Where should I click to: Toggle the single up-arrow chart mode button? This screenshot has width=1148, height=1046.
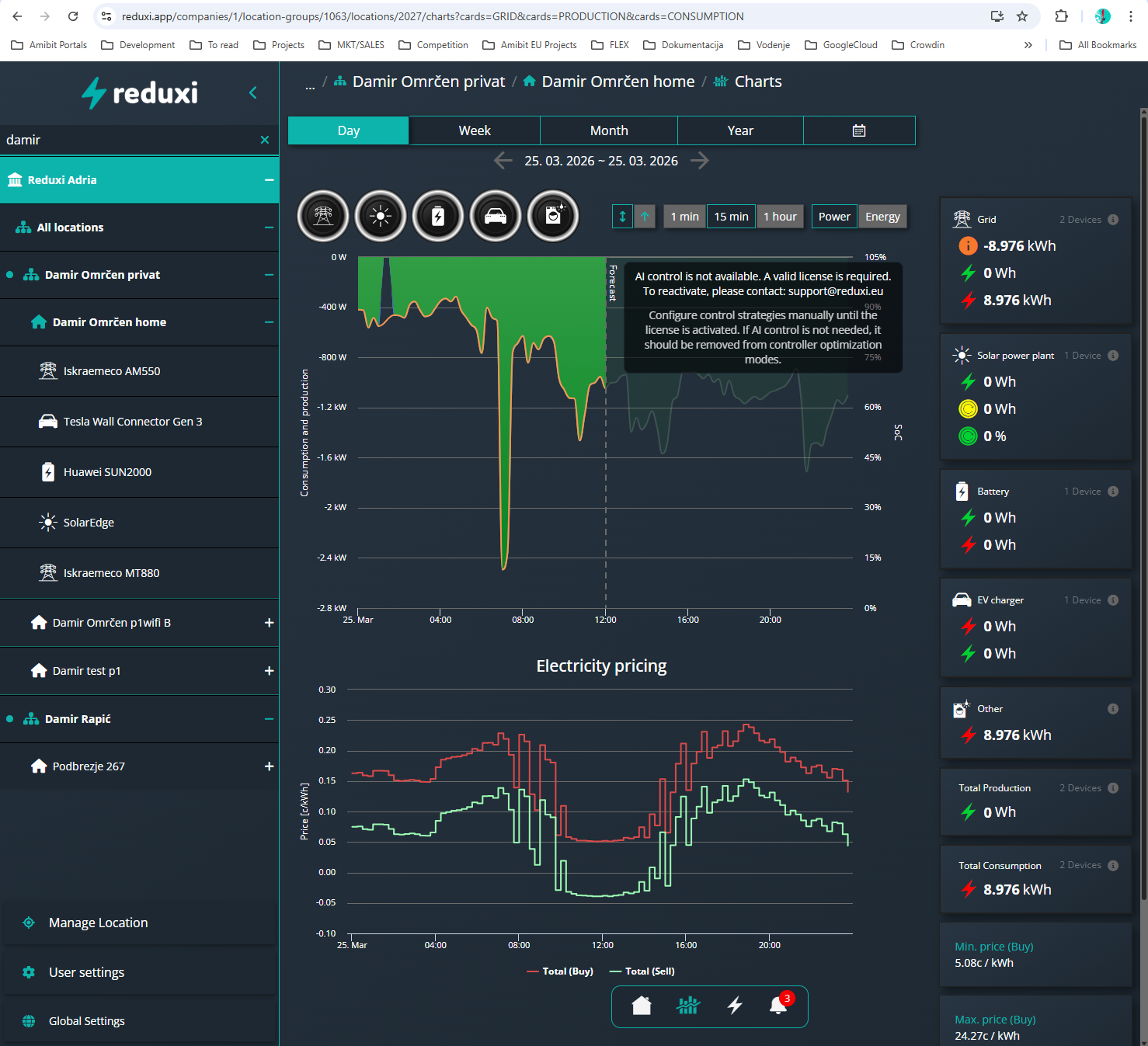645,217
